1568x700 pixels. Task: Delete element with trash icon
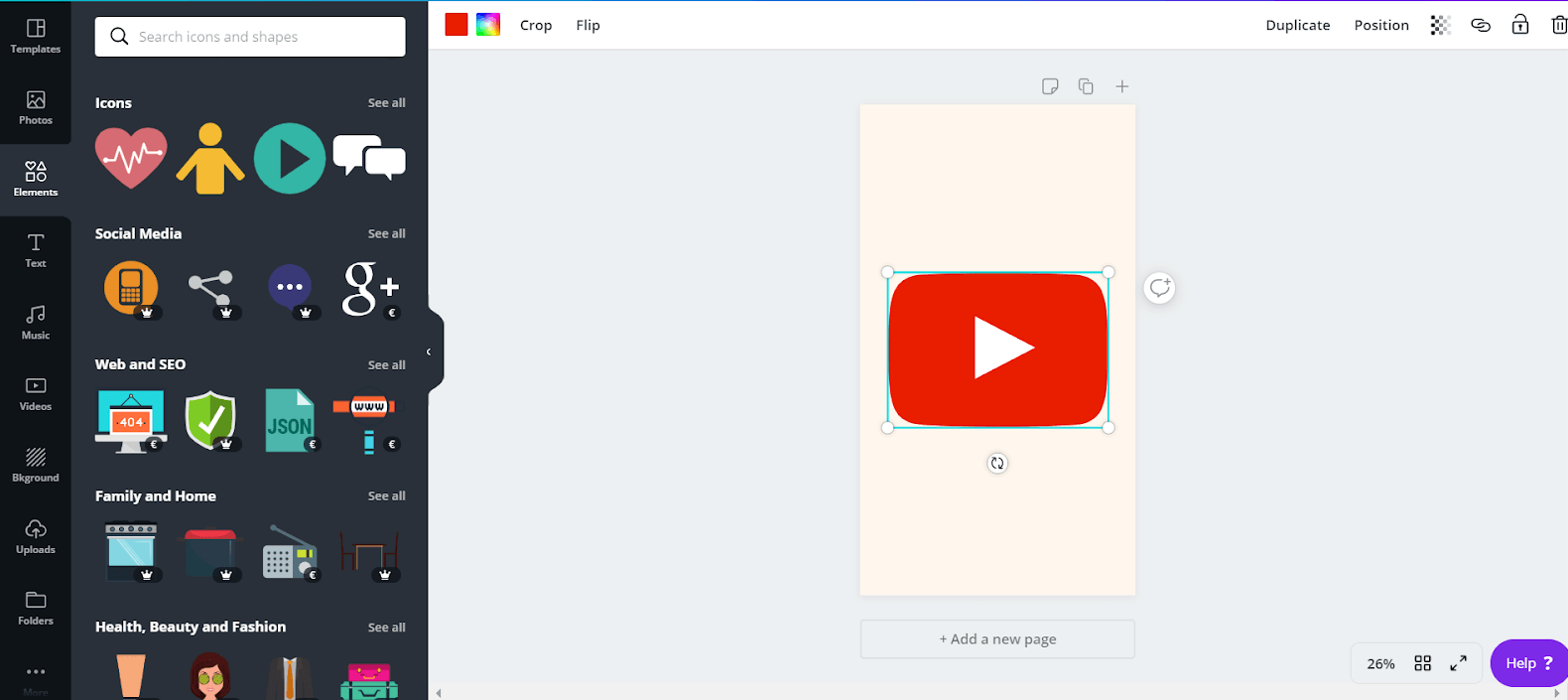click(x=1559, y=25)
